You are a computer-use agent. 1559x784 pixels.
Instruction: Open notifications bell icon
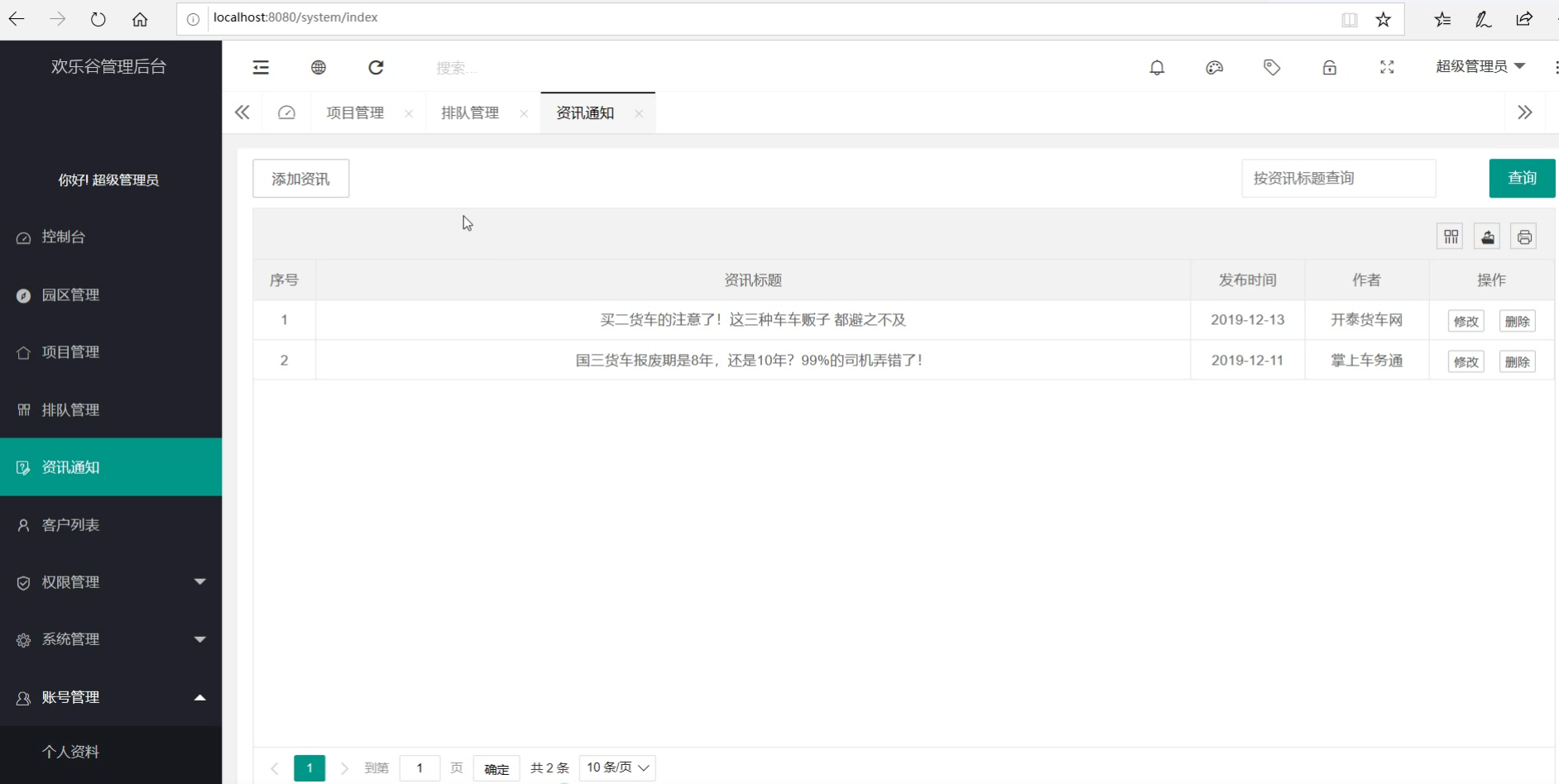(1157, 68)
